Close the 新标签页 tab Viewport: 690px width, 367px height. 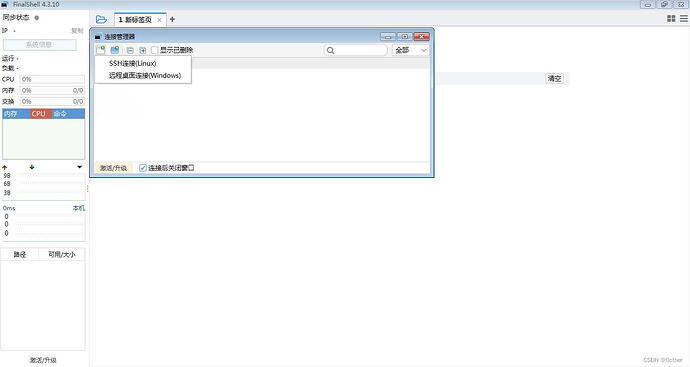[x=159, y=20]
